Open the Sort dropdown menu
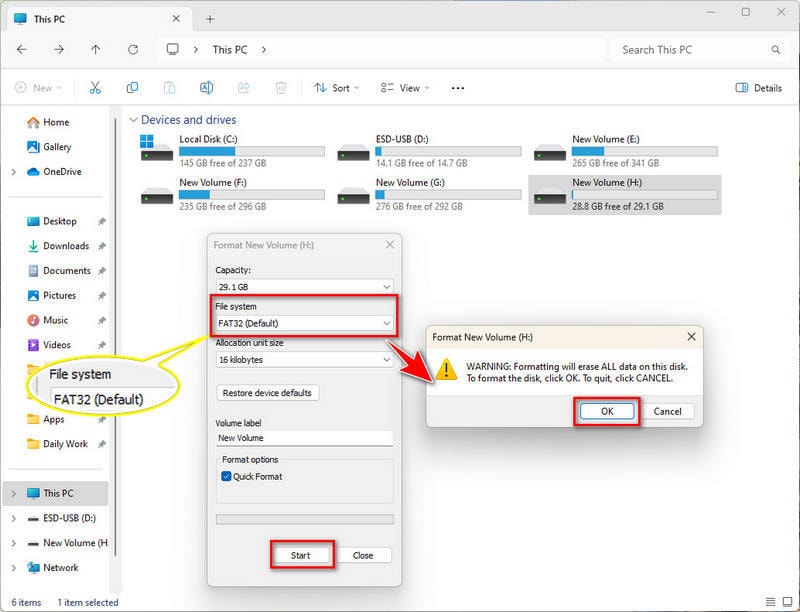800x612 pixels. pyautogui.click(x=336, y=88)
